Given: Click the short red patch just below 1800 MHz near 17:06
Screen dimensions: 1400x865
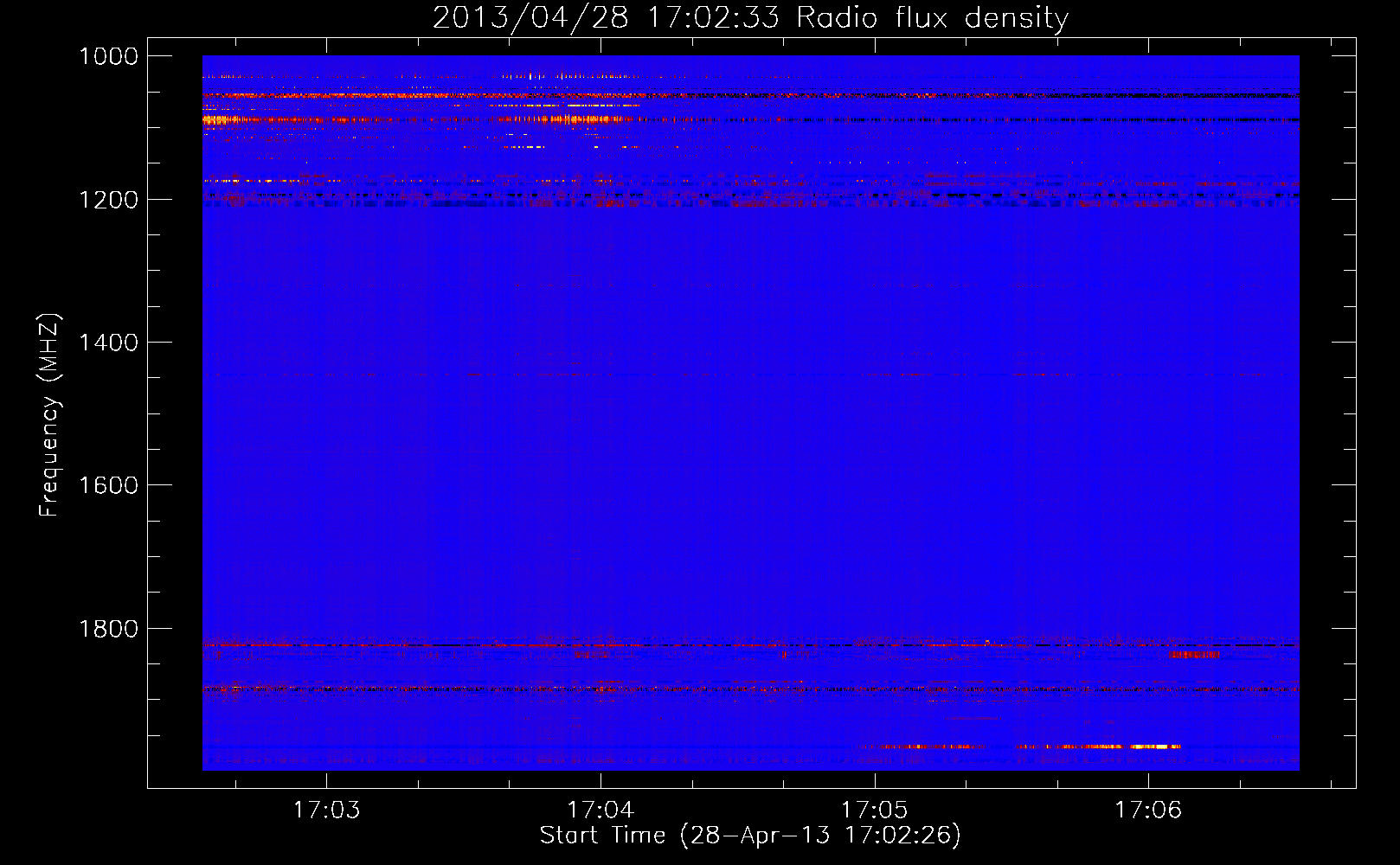Looking at the screenshot, I should tap(1195, 655).
